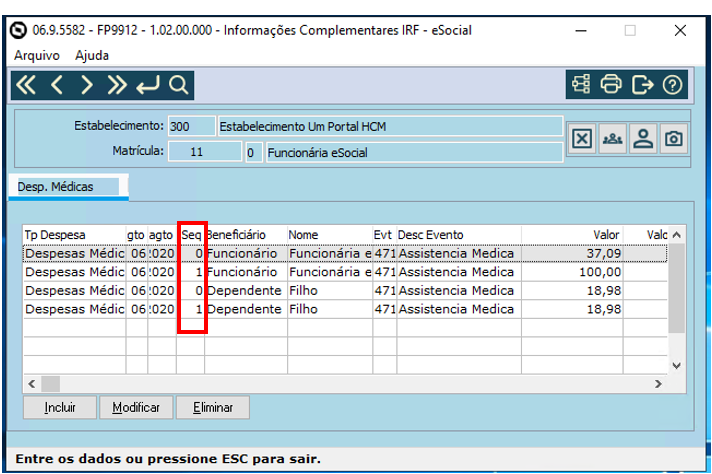Viewport: 712px width, 474px height.
Task: Click the horizontal scrollbar thumb
Action: (50, 384)
